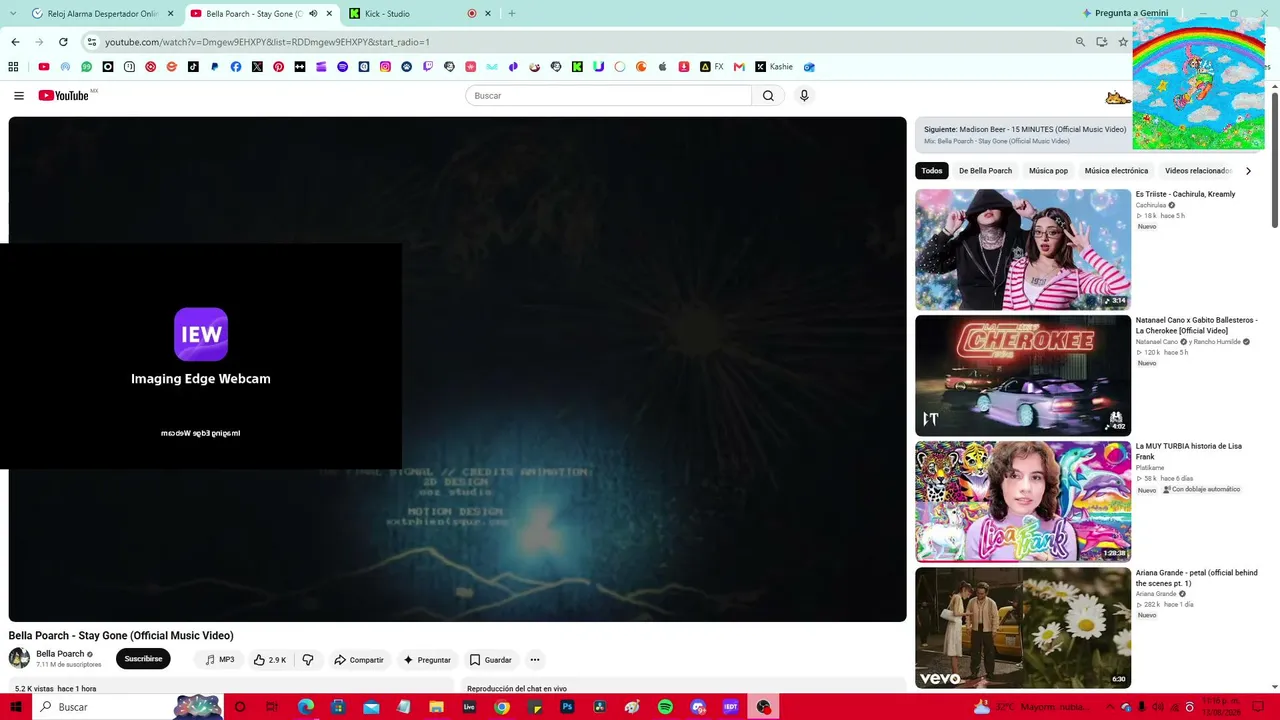The width and height of the screenshot is (1280, 720).
Task: Select the Videos relacionados filter chip
Action: 1198,171
